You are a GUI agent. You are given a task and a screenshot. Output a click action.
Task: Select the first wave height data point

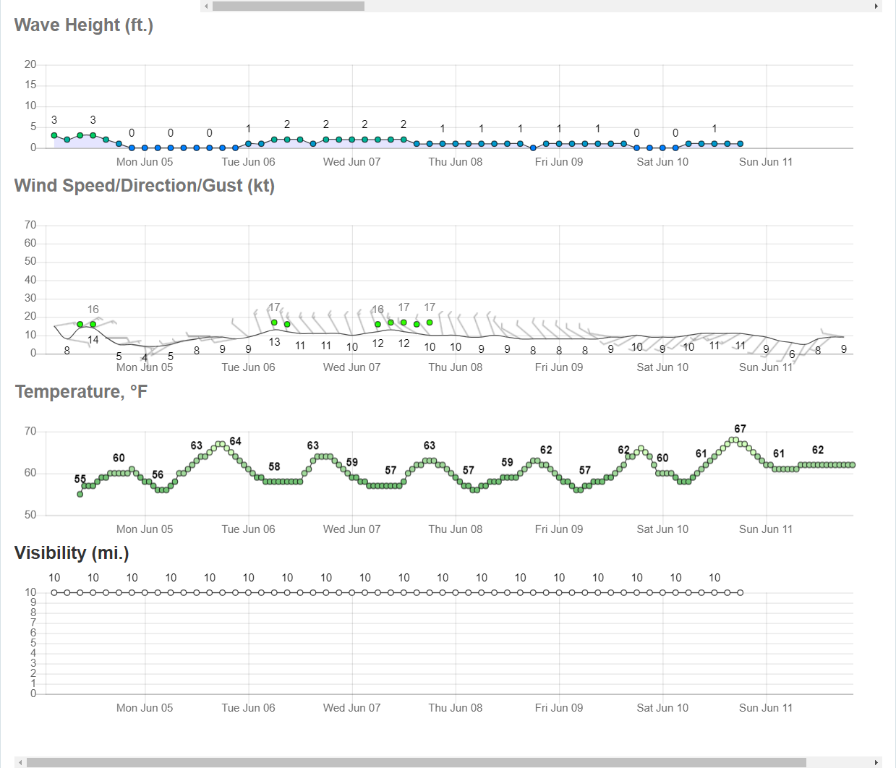[54, 135]
